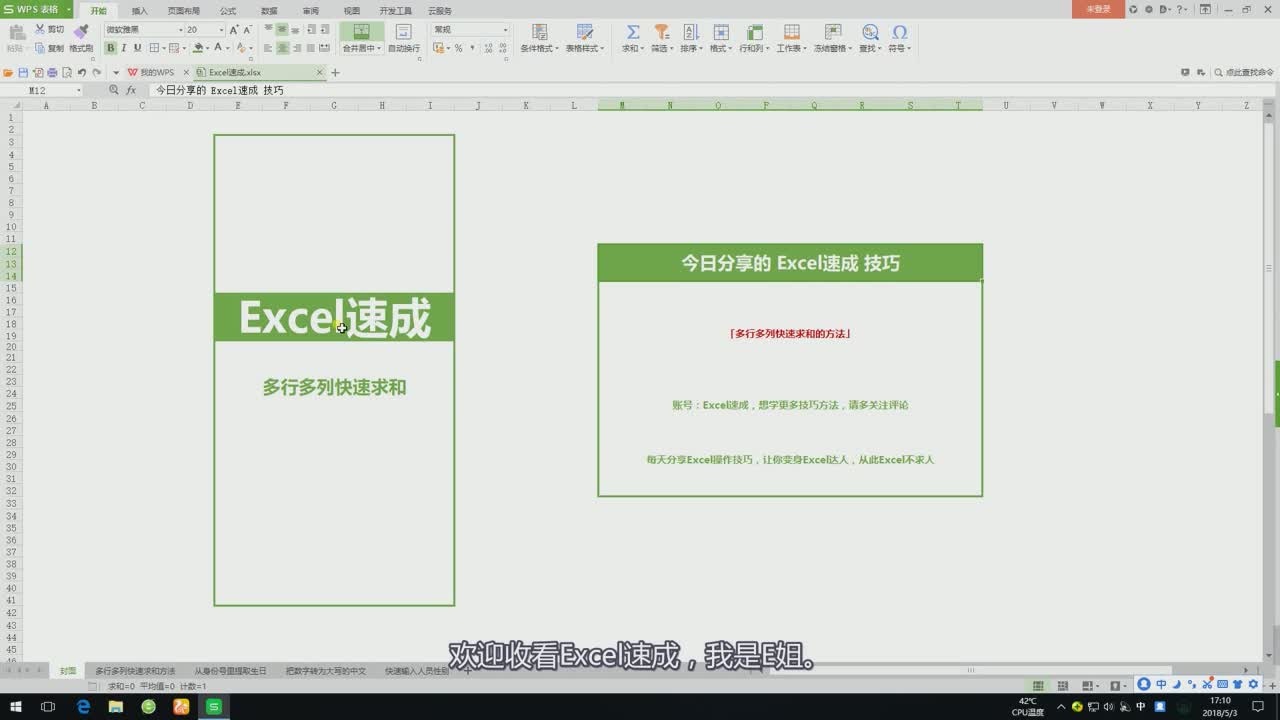Click the Freeze Panes (冻结窗格) icon
Viewport: 1280px width, 720px height.
tap(831, 33)
